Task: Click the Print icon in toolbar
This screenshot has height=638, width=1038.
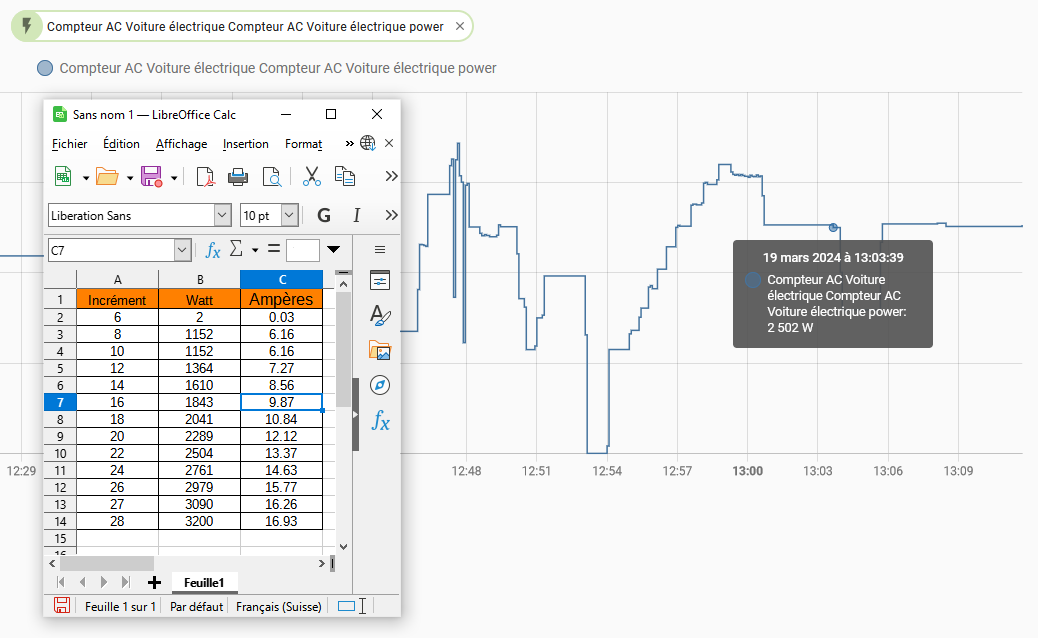Action: tap(238, 177)
